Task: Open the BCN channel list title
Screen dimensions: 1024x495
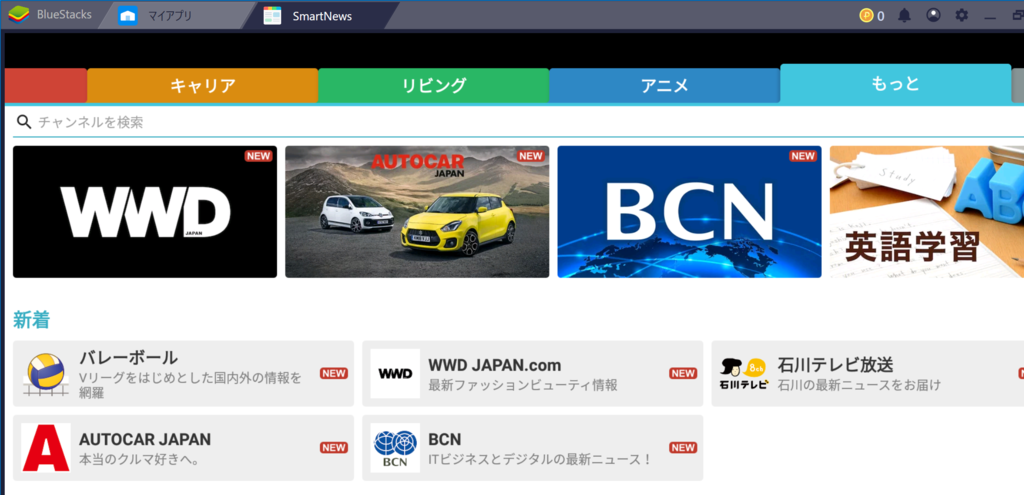Action: [445, 439]
